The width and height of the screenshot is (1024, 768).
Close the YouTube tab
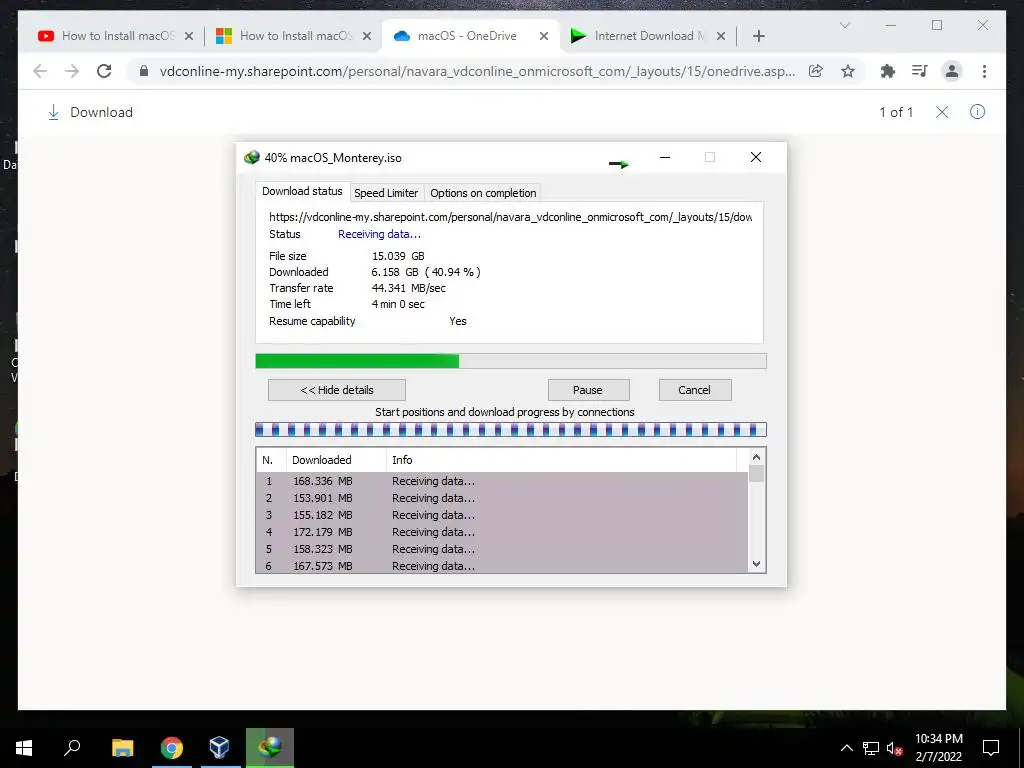point(189,37)
